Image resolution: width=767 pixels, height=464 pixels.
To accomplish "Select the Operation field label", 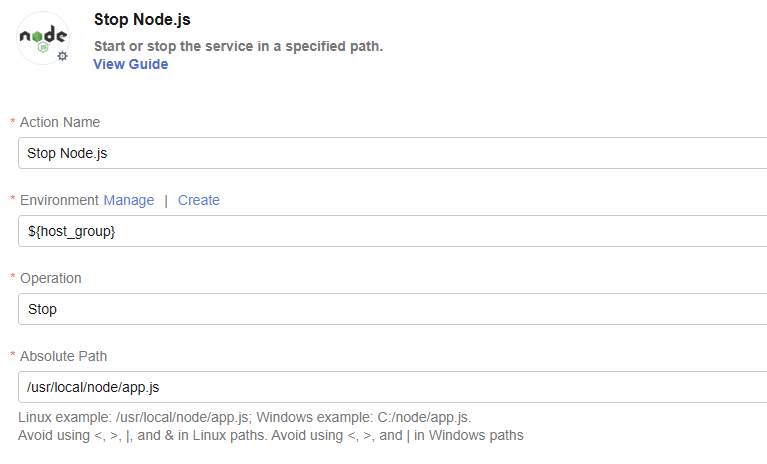I will pyautogui.click(x=51, y=278).
